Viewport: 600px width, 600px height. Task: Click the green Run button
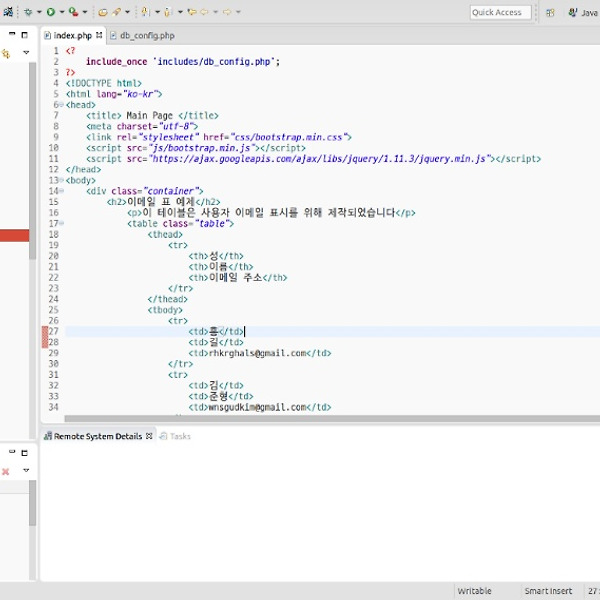tap(51, 12)
